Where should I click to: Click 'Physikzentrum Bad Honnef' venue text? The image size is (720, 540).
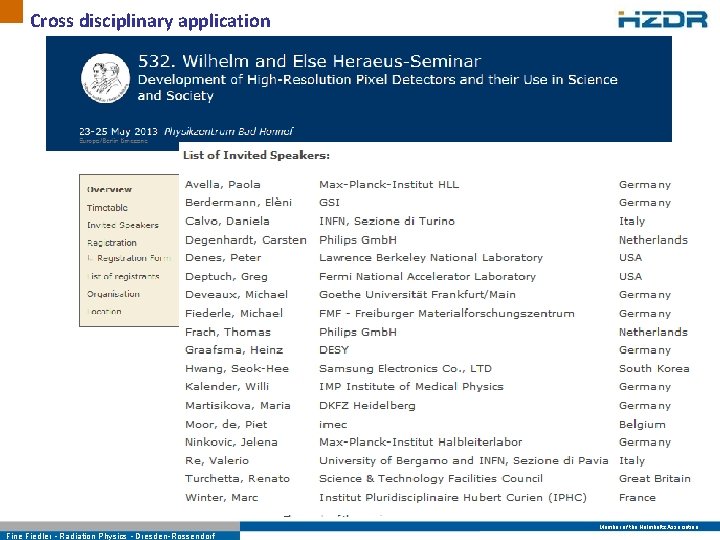pyautogui.click(x=228, y=131)
